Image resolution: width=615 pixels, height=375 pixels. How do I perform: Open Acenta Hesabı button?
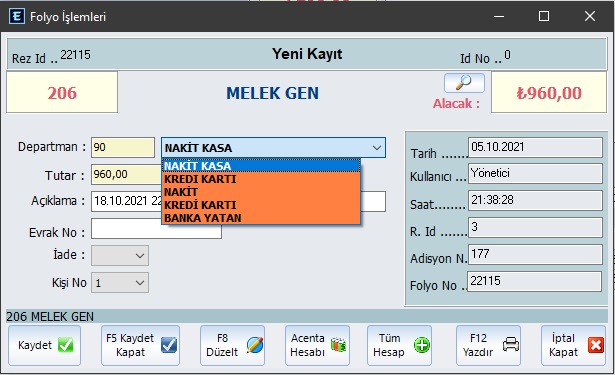click(317, 345)
